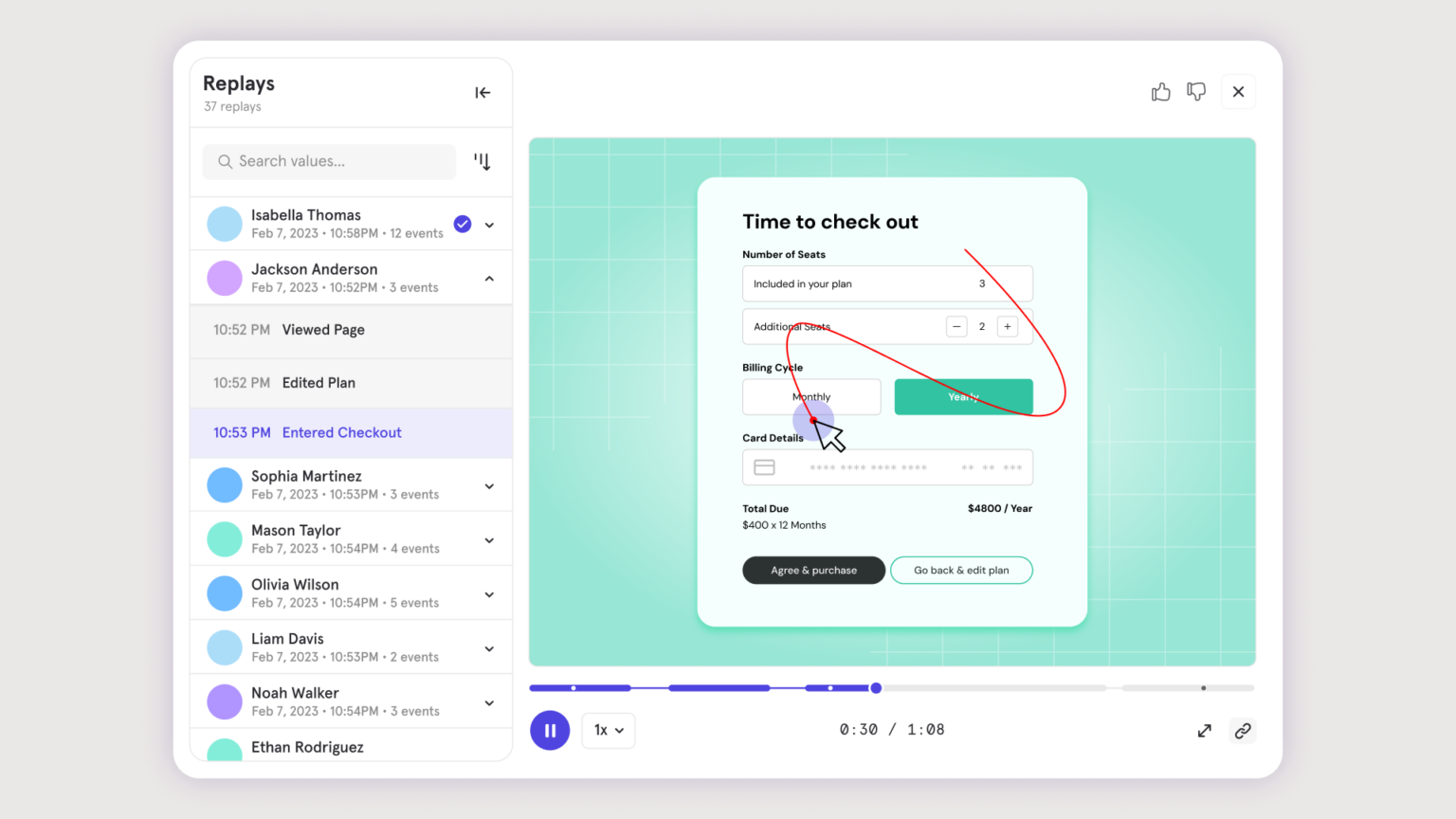
Task: Click the Search values input field
Action: tap(329, 162)
